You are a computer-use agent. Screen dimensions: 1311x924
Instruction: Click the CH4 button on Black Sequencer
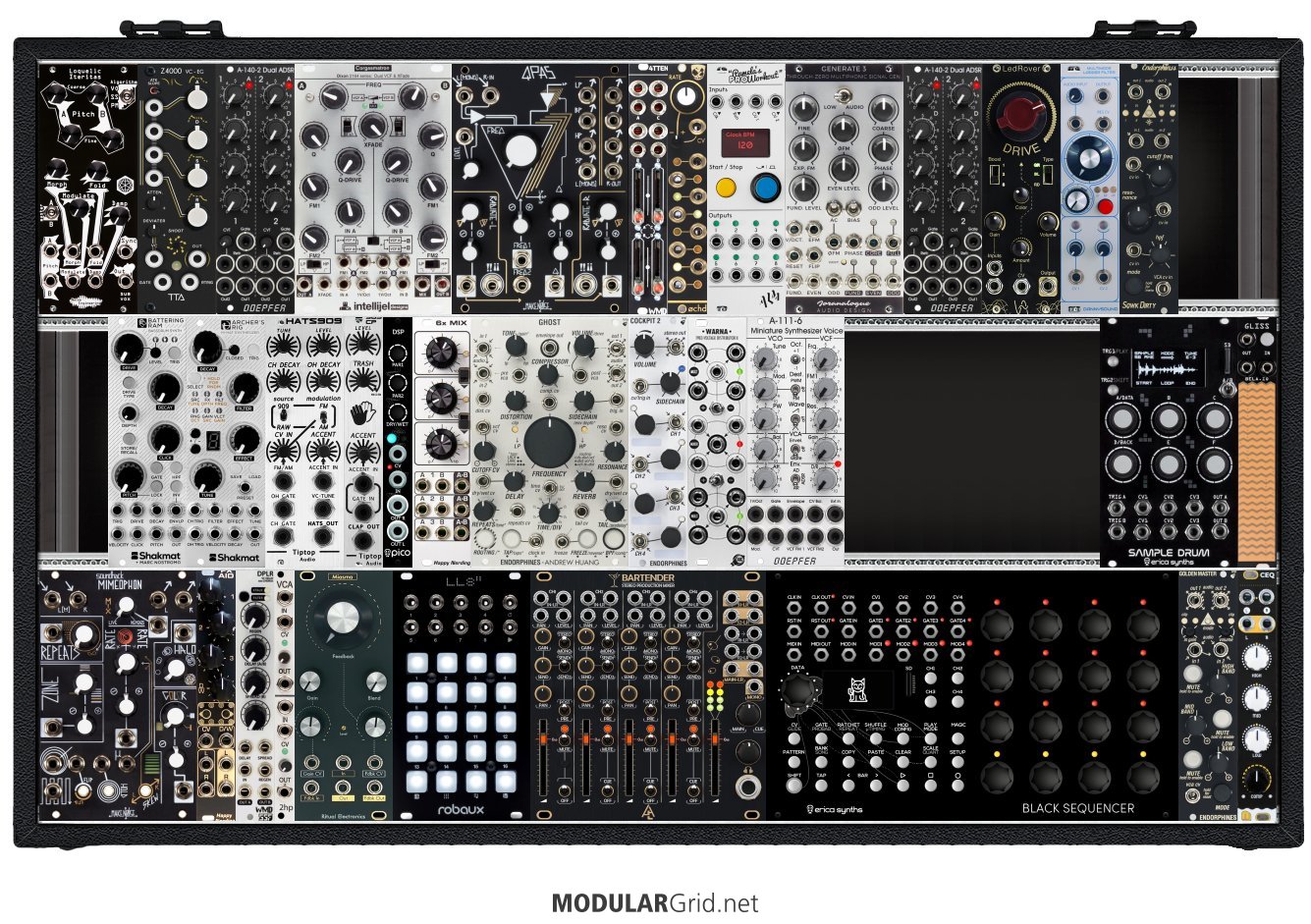click(x=957, y=701)
